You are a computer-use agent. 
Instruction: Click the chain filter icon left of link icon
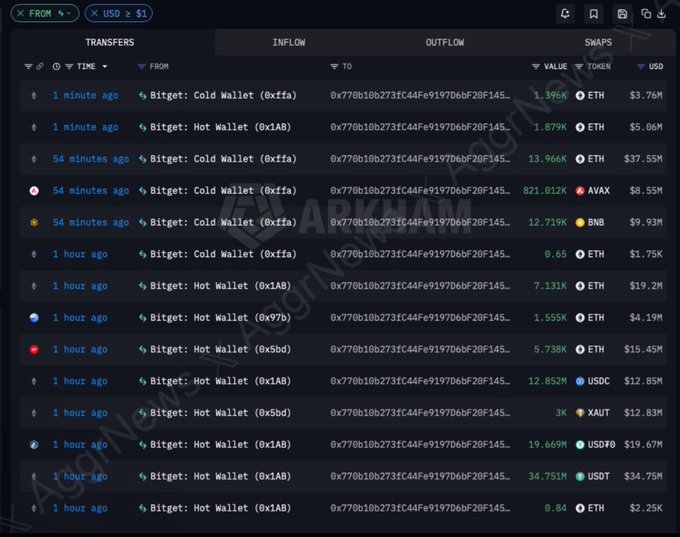28,66
